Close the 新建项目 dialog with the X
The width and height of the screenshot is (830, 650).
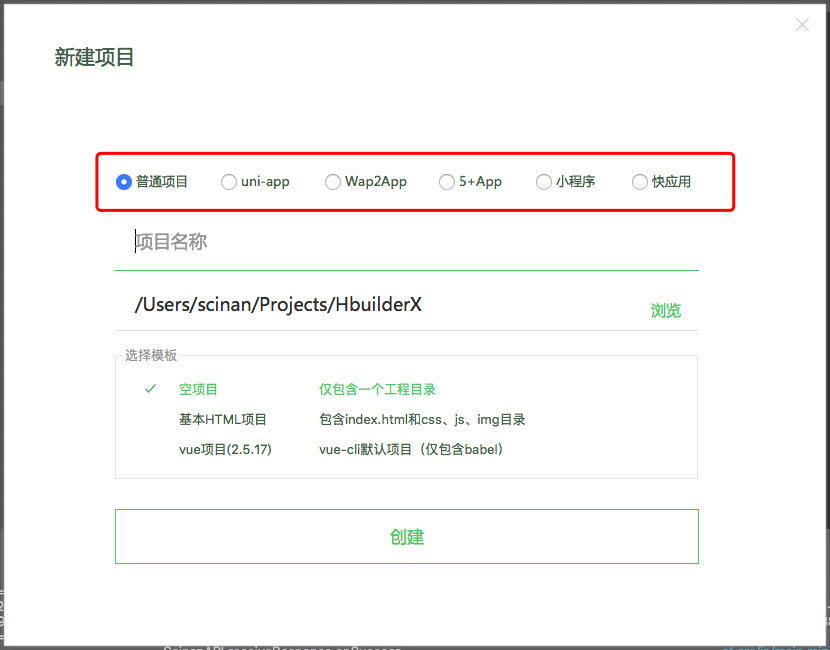802,25
